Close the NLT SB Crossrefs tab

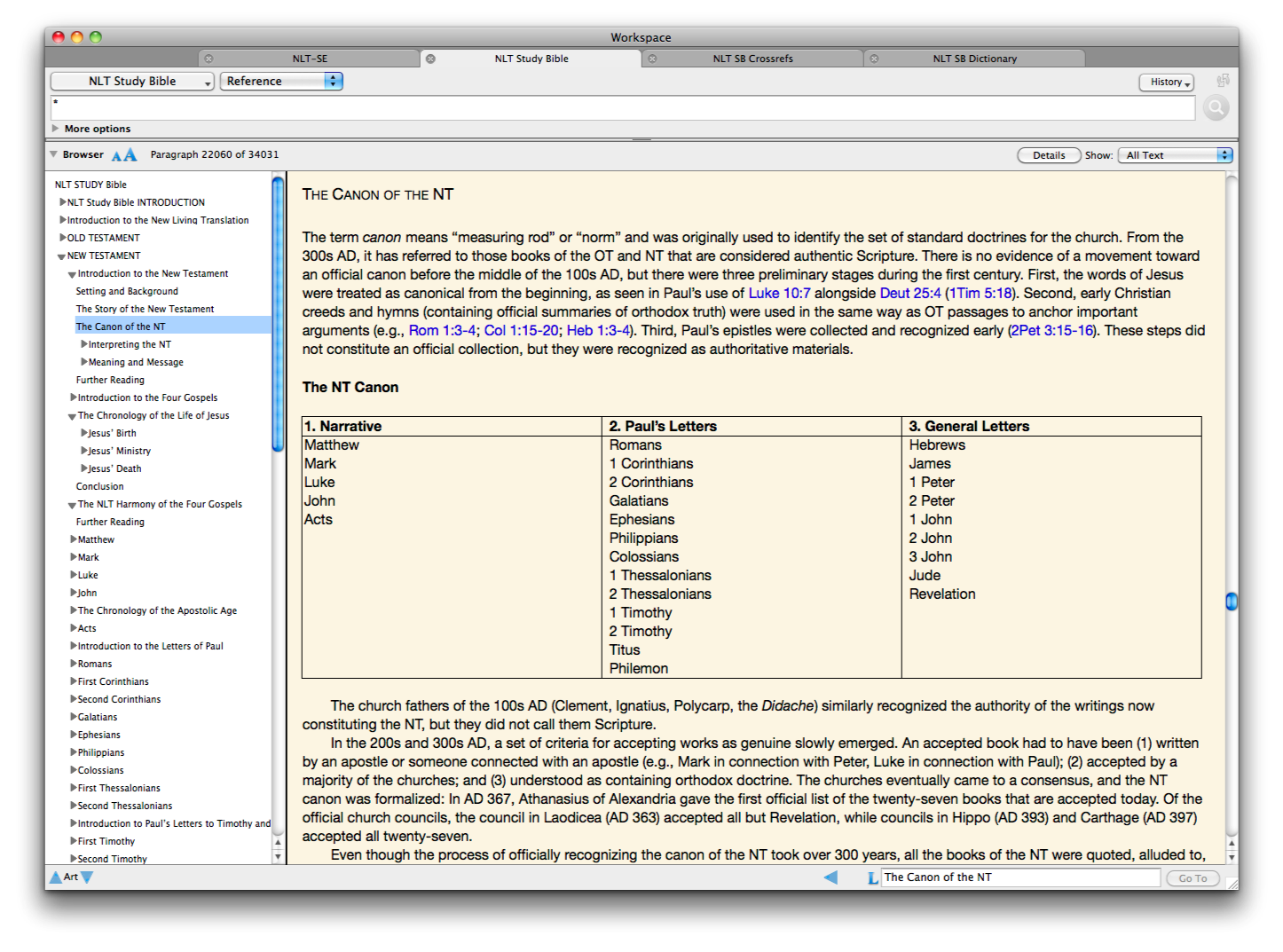652,59
